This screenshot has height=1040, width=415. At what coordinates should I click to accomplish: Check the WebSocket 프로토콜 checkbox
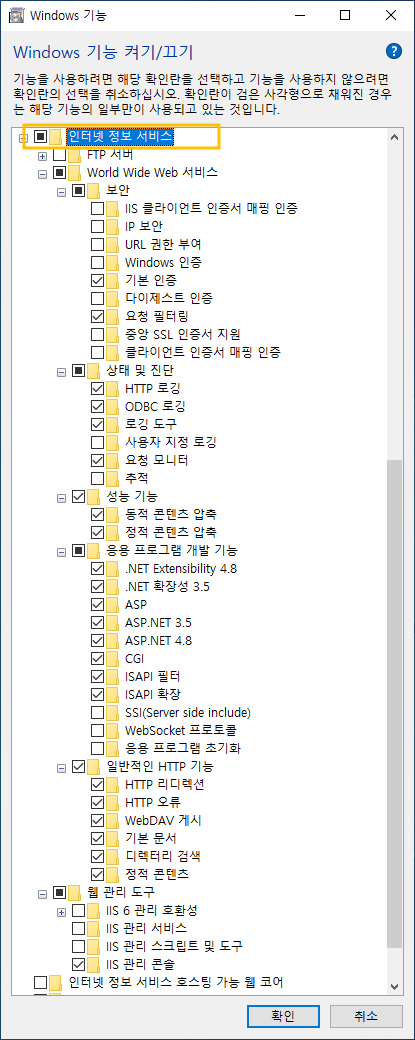pos(97,730)
